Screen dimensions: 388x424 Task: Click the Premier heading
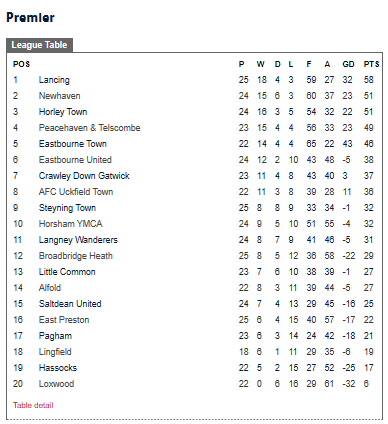pyautogui.click(x=30, y=17)
